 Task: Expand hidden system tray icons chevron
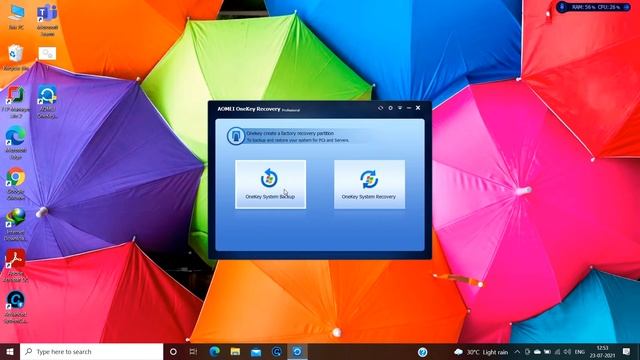click(x=517, y=352)
